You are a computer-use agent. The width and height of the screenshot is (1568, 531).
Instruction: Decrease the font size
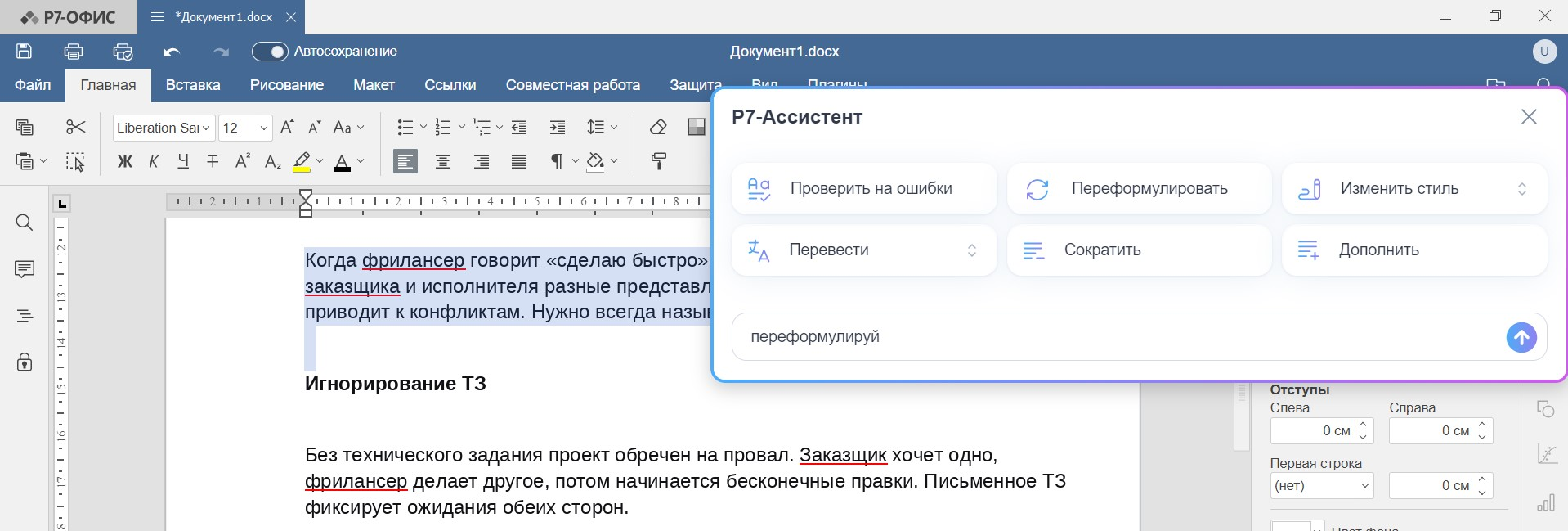coord(315,127)
